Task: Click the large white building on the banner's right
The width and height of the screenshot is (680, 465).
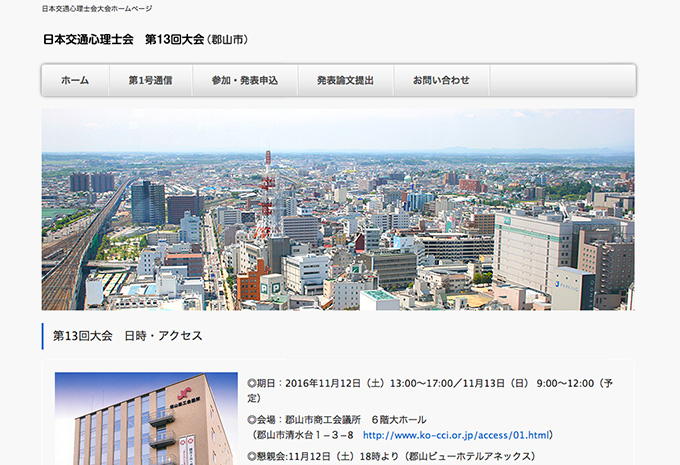Action: 532,248
